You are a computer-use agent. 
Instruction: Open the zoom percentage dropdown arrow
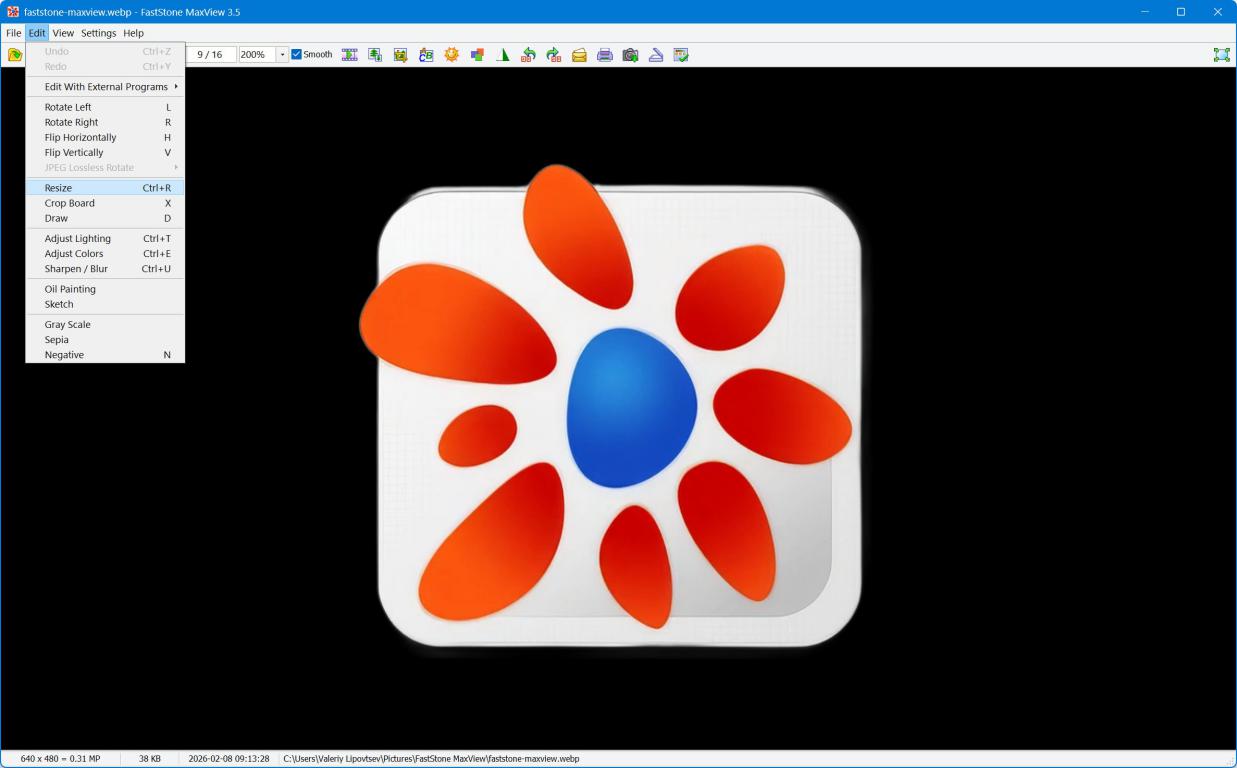[x=282, y=55]
